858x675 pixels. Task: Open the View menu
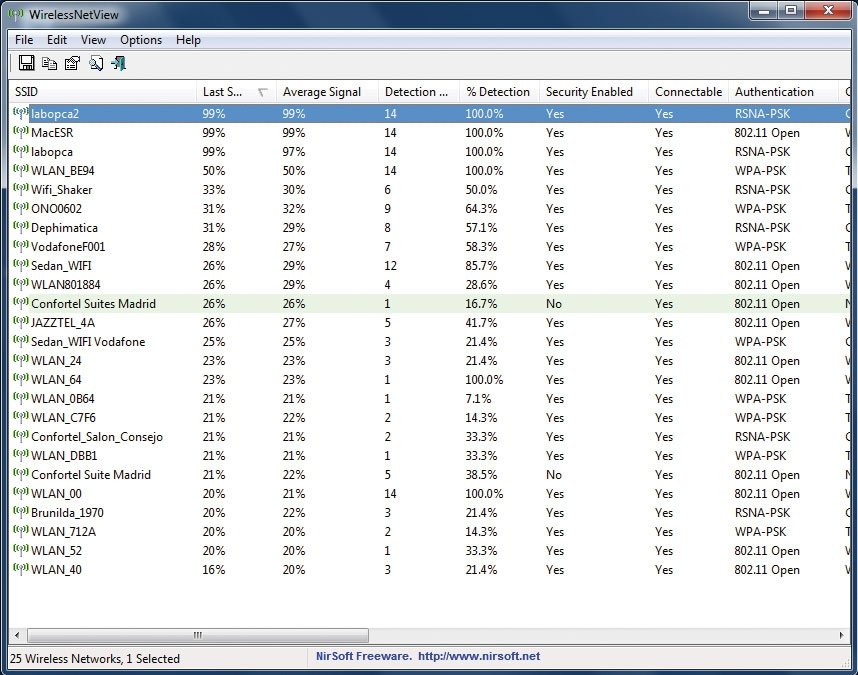click(x=93, y=40)
